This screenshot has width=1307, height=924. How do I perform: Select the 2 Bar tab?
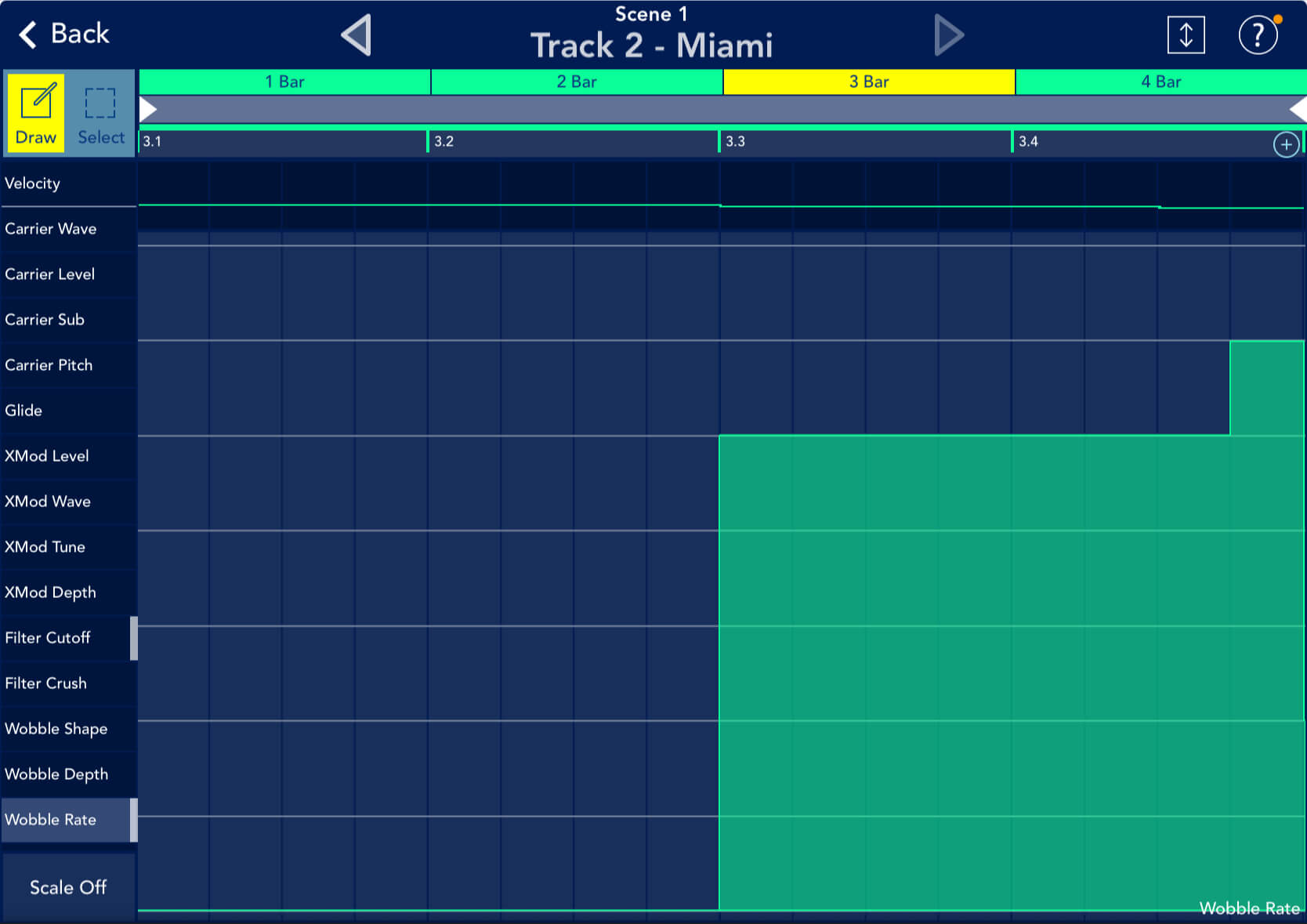click(x=577, y=82)
